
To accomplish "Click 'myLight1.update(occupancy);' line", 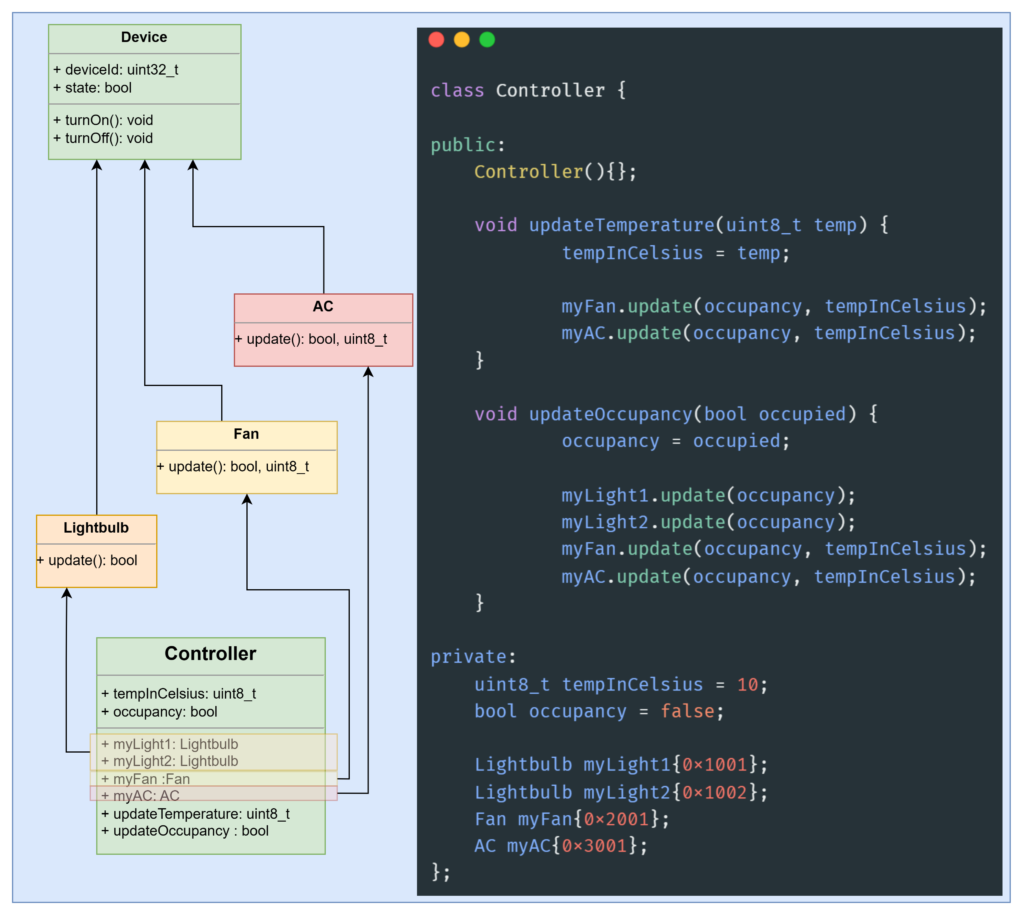I will click(x=709, y=496).
